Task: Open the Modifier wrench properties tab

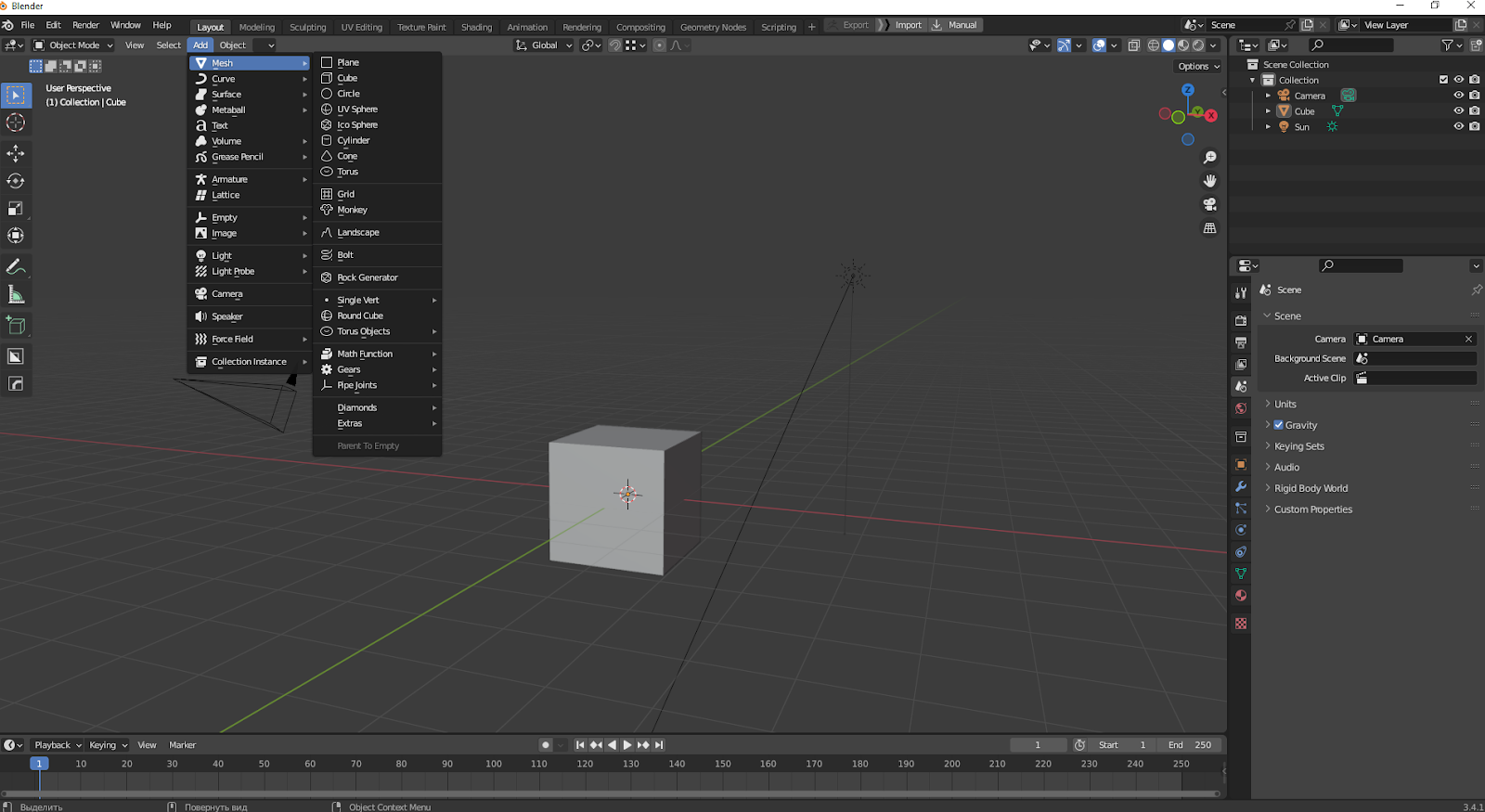Action: coord(1241,486)
